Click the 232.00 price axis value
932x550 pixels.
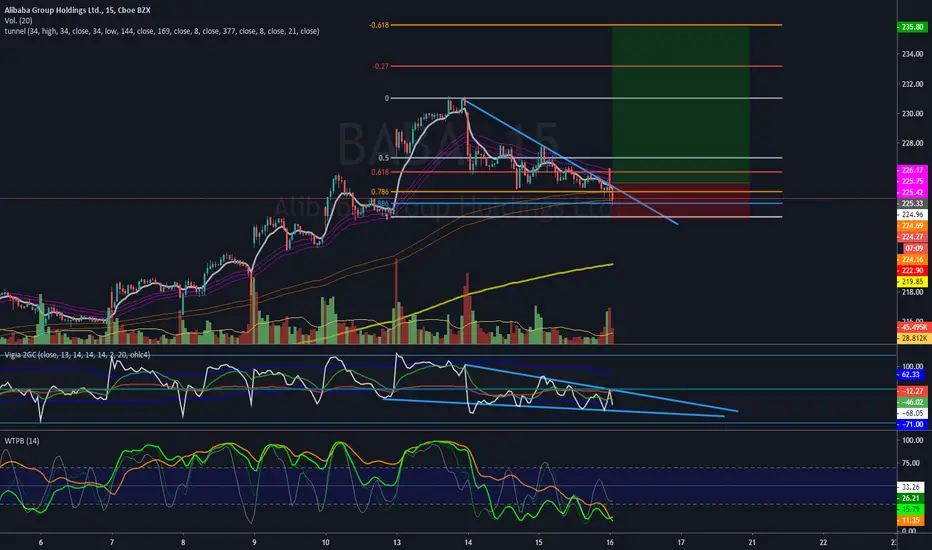(x=912, y=84)
